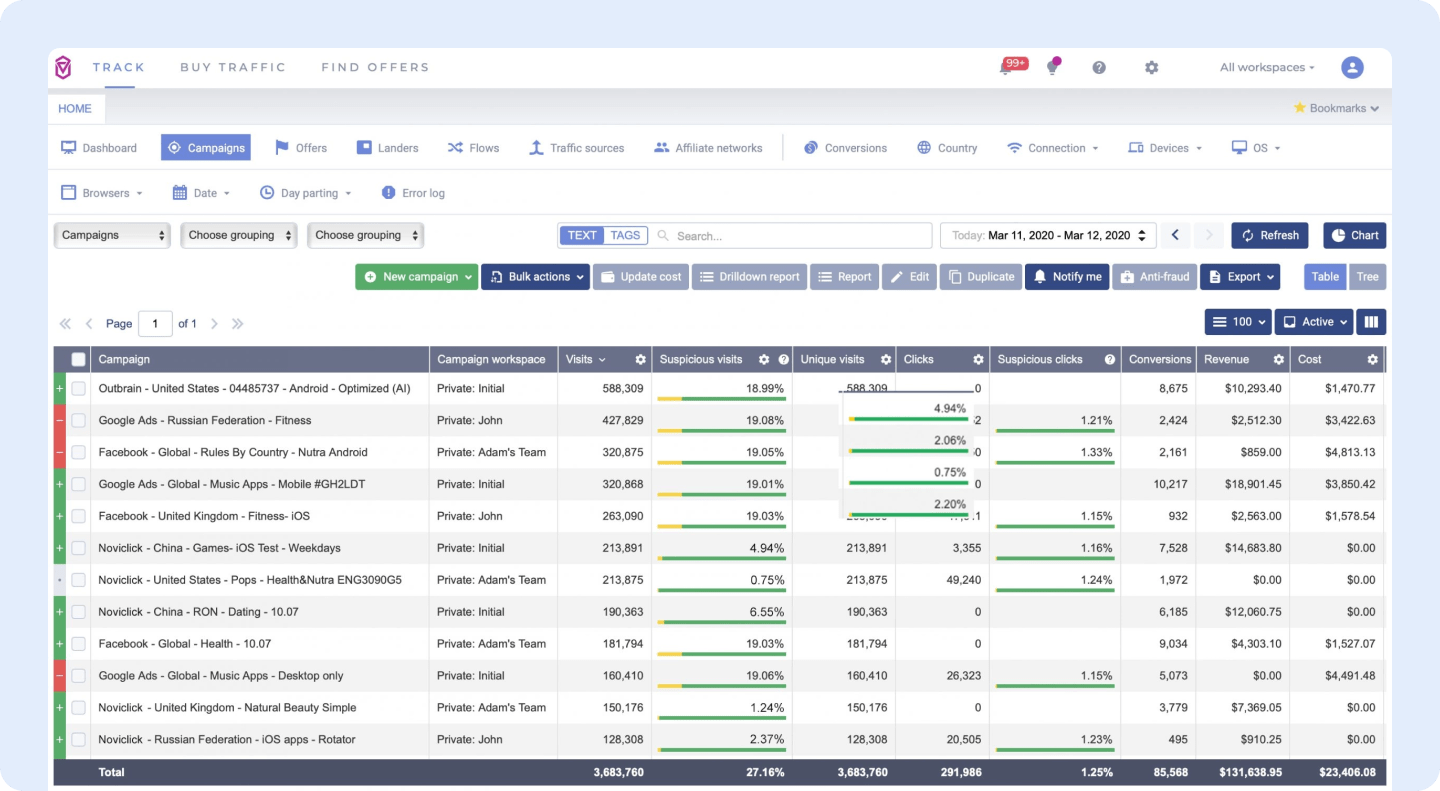1440x791 pixels.
Task: Create a New campaign
Action: coord(417,276)
